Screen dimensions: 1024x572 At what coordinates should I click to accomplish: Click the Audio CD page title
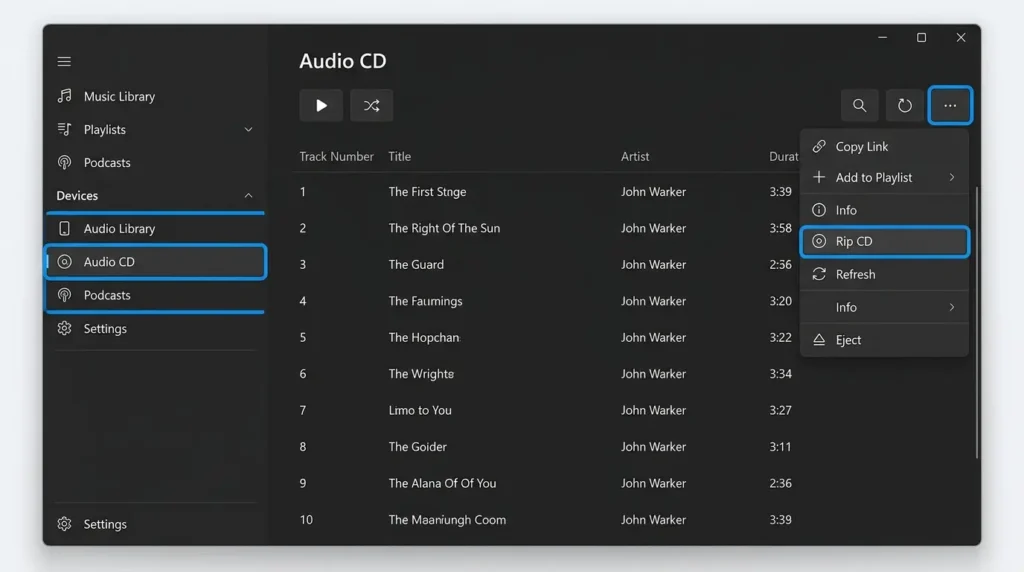(343, 61)
